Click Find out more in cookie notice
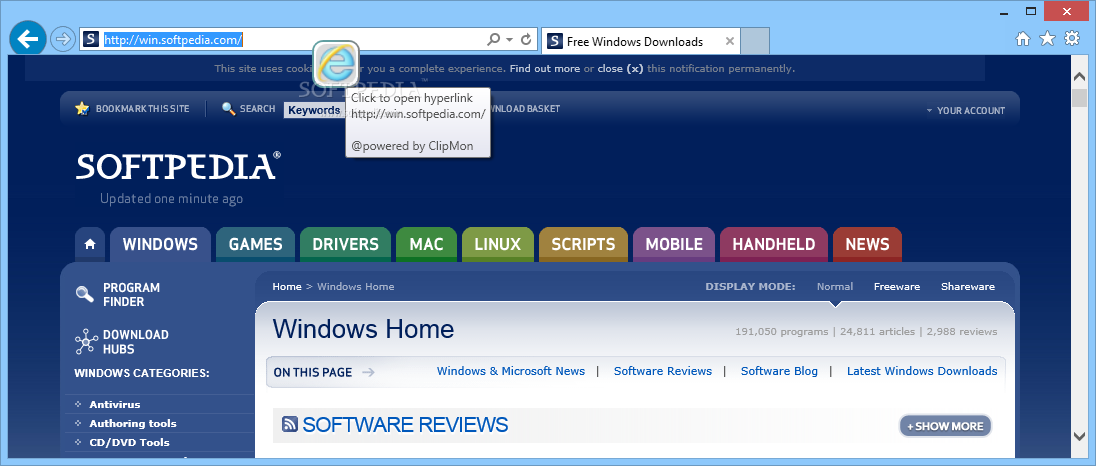Screen dimensions: 1096x466 point(545,68)
